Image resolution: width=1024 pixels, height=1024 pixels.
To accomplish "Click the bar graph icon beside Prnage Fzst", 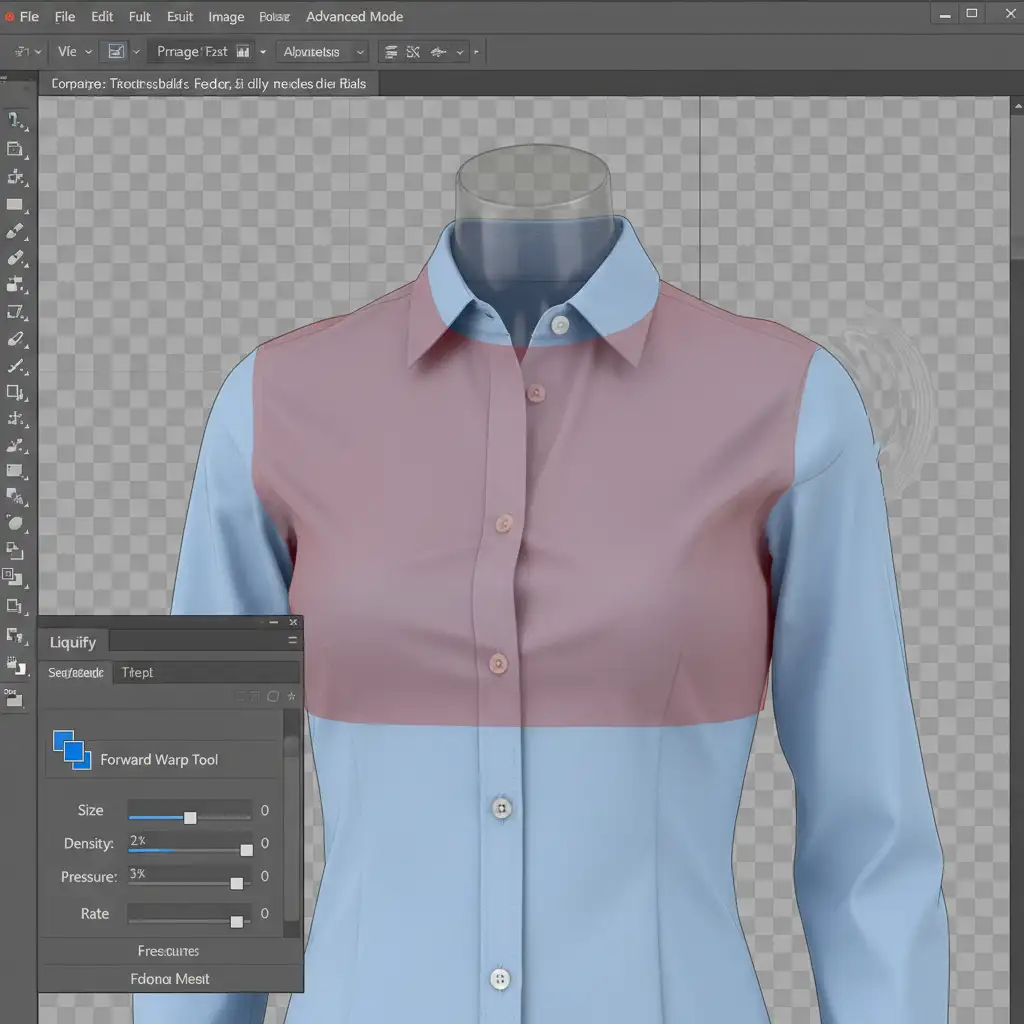I will [241, 52].
